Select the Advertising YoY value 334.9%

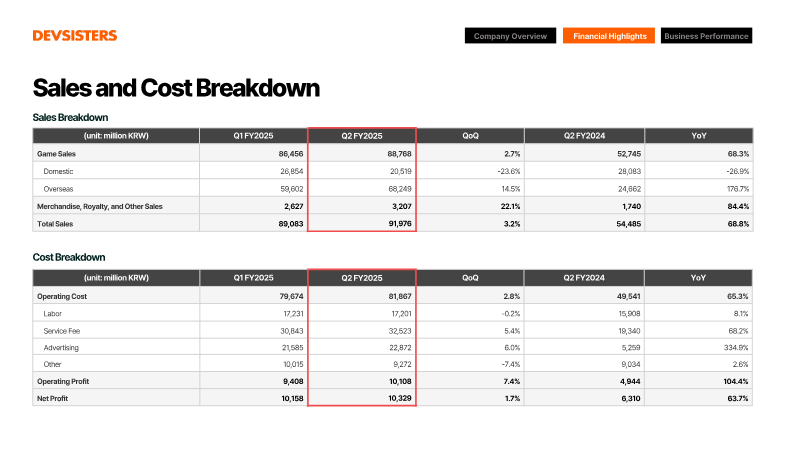tap(736, 347)
